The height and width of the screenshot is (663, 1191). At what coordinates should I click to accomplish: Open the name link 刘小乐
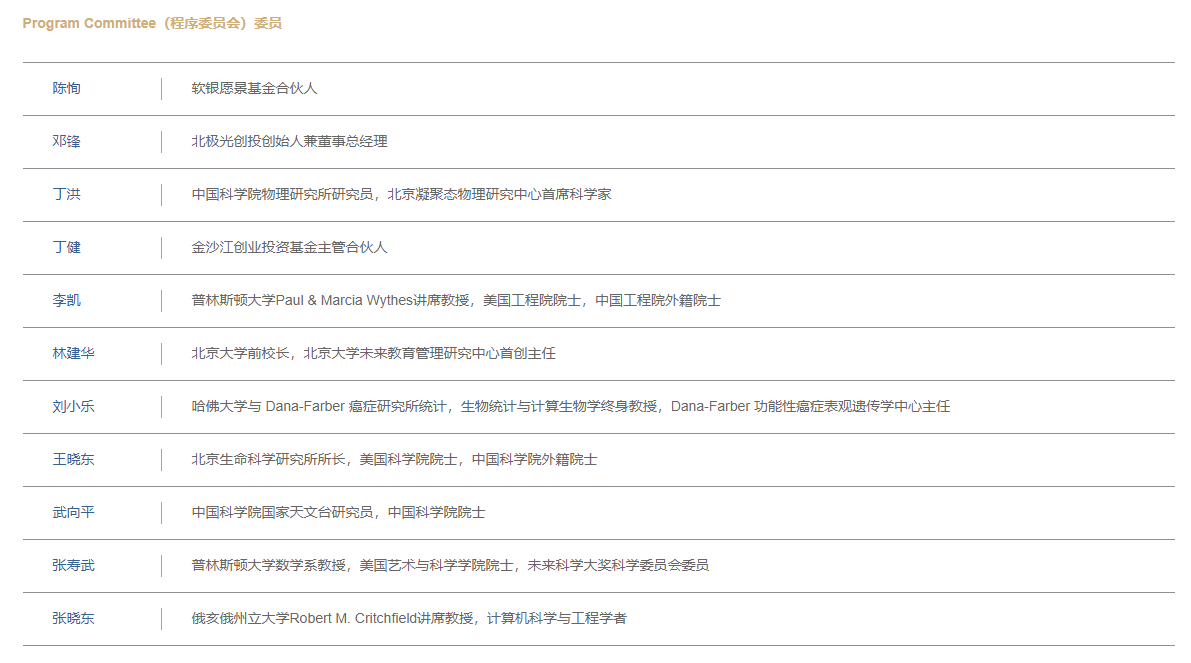73,406
